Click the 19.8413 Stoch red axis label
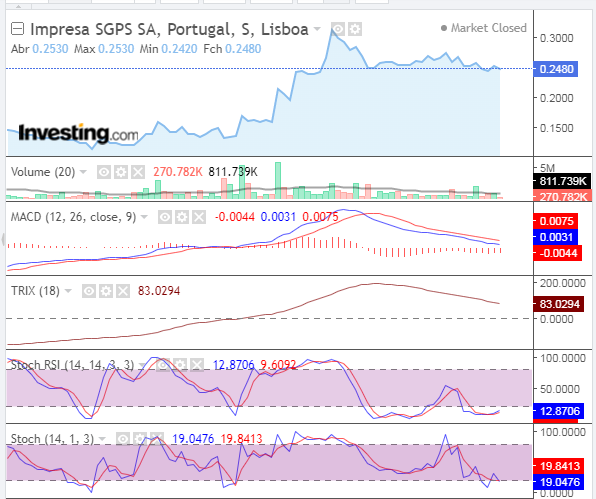The image size is (596, 499). (x=558, y=466)
